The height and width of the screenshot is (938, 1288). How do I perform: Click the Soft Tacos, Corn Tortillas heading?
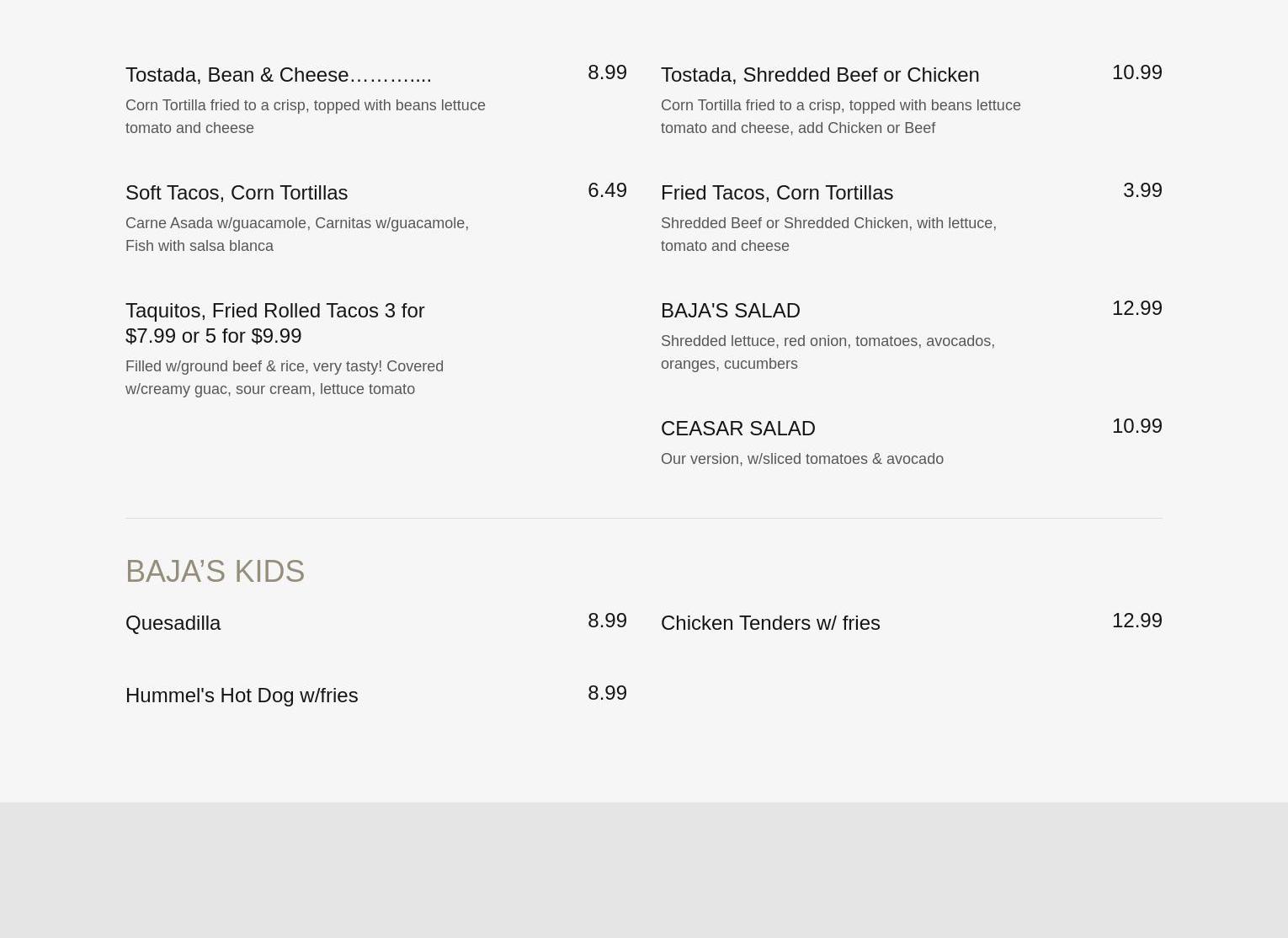pos(237,193)
